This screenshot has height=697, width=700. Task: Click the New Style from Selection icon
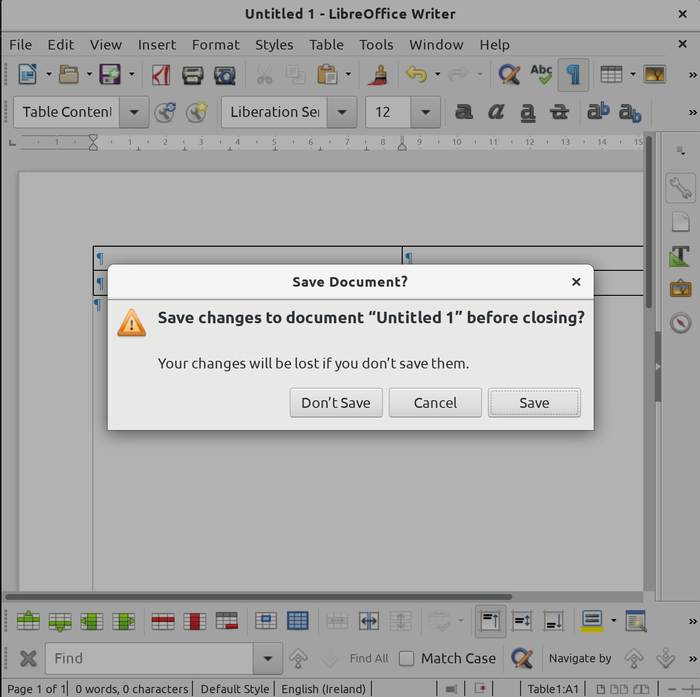click(x=197, y=112)
